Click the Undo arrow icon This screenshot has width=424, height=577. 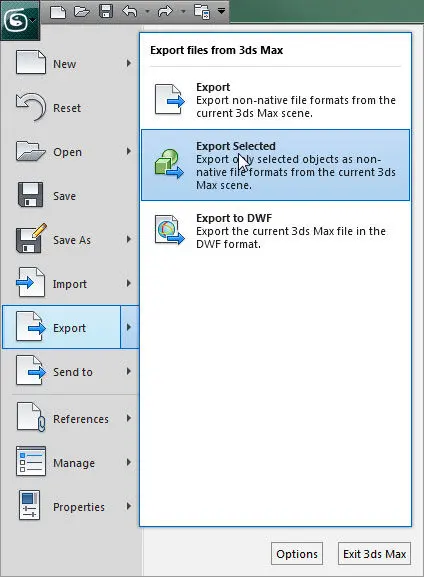pos(130,11)
